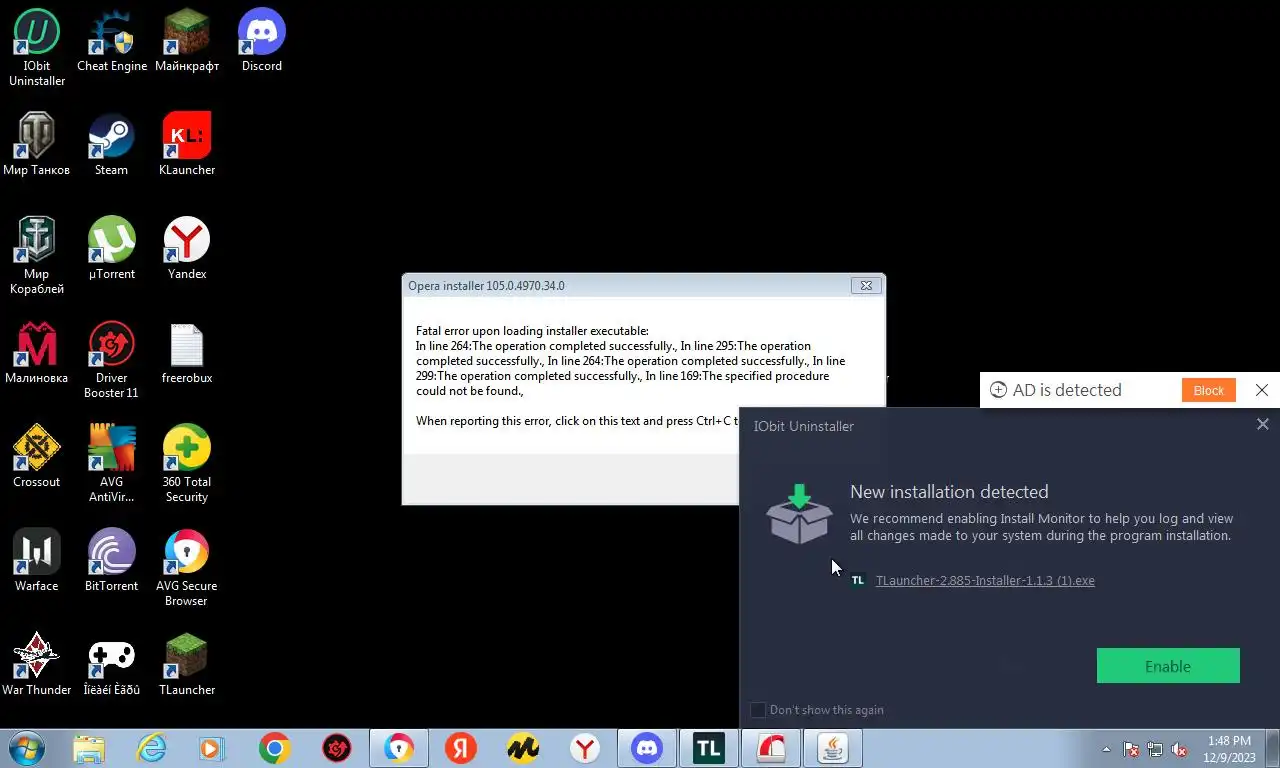Close the Opera installer error dialog
The height and width of the screenshot is (768, 1280).
(x=867, y=285)
